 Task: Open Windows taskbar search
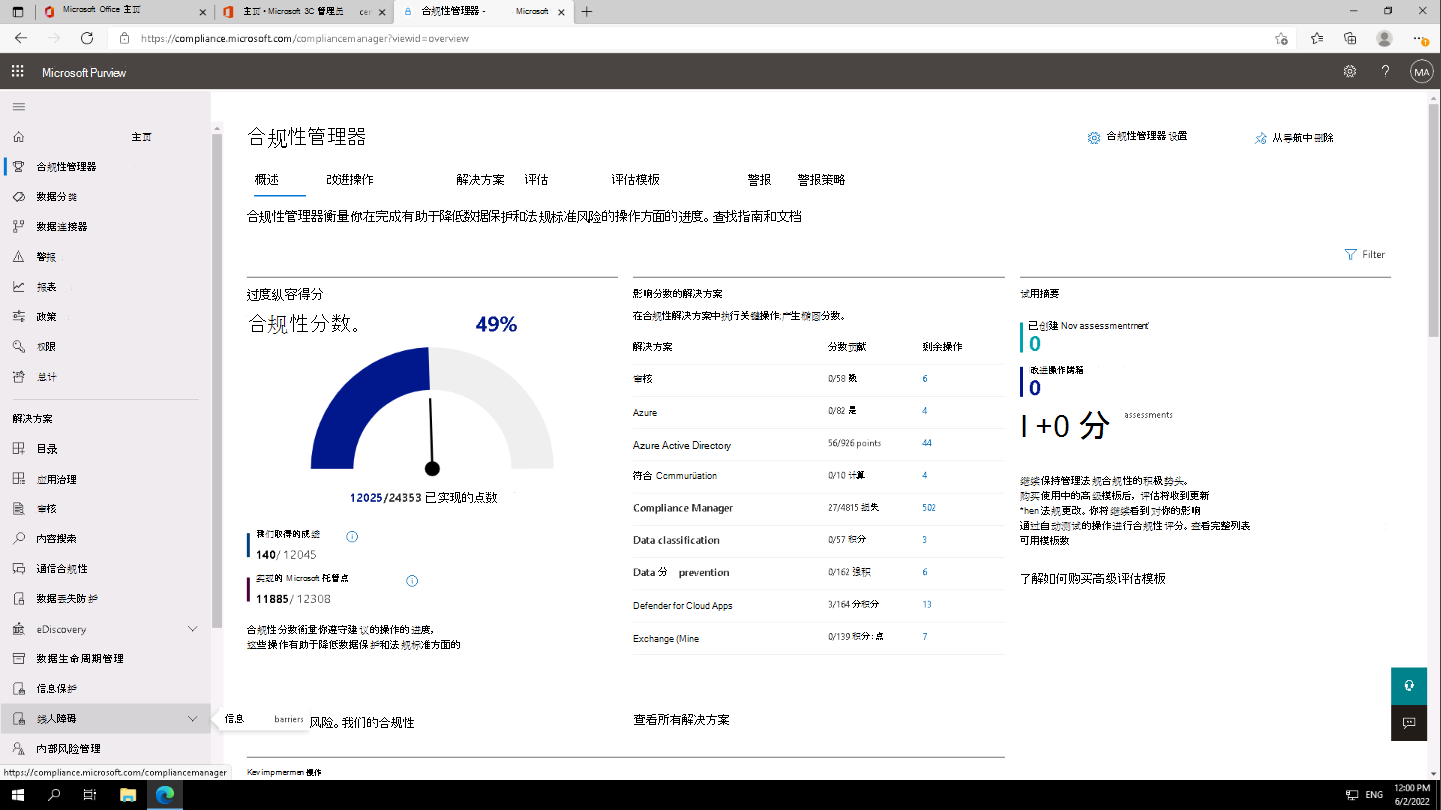click(54, 795)
